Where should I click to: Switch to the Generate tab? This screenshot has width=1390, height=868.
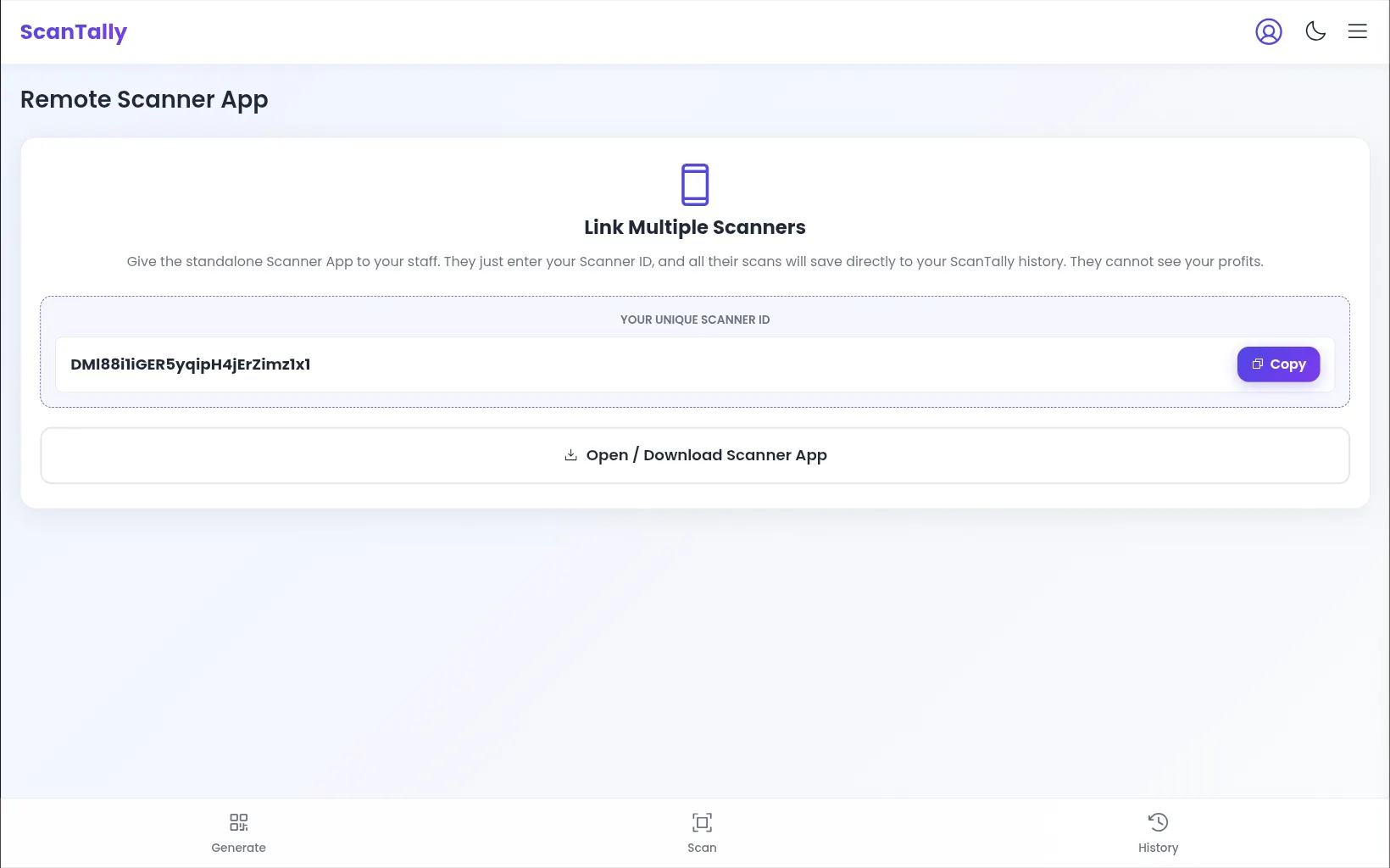238,833
